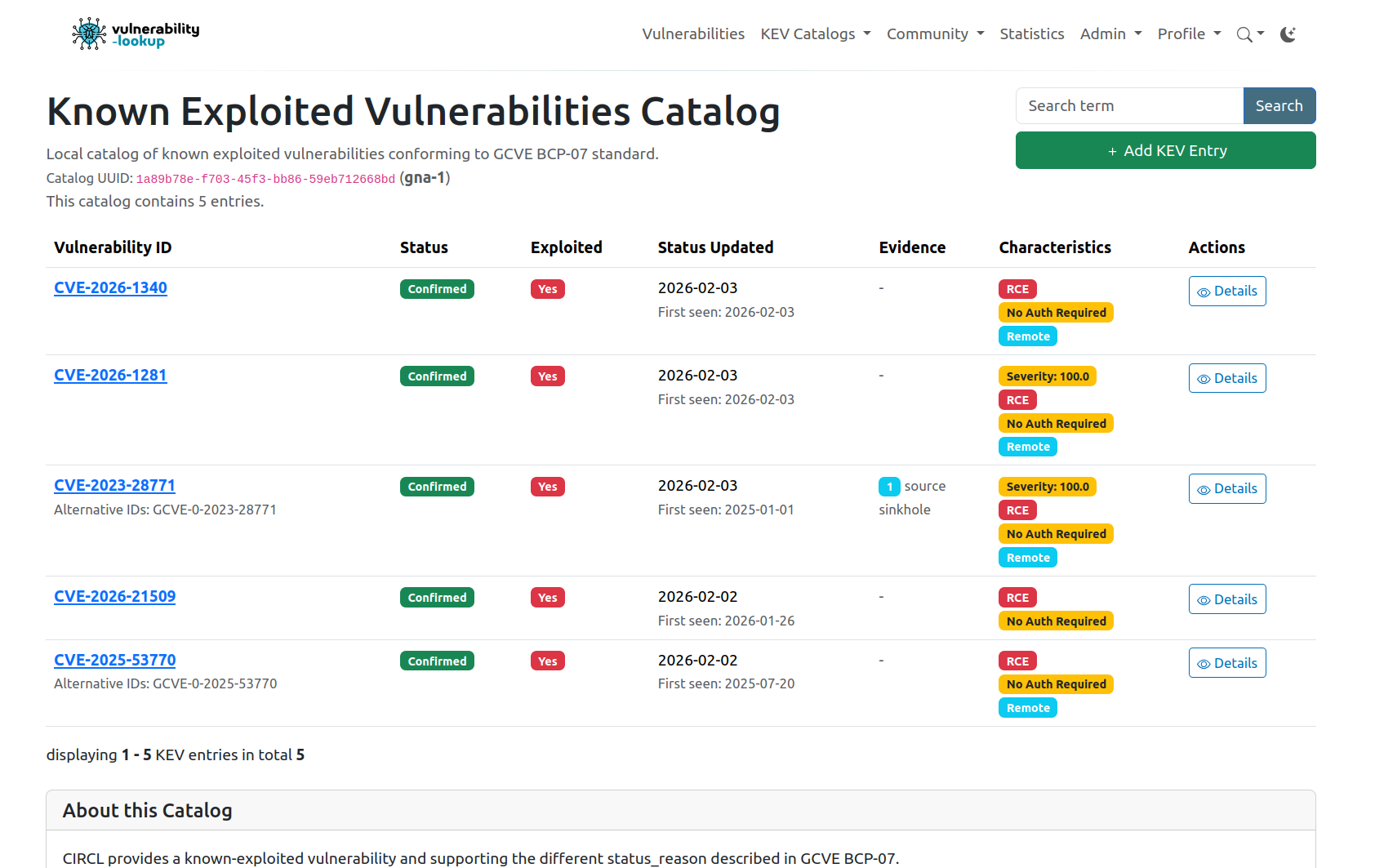This screenshot has width=1375, height=868.
Task: Open the search magnifier in the navbar
Action: (x=1244, y=33)
